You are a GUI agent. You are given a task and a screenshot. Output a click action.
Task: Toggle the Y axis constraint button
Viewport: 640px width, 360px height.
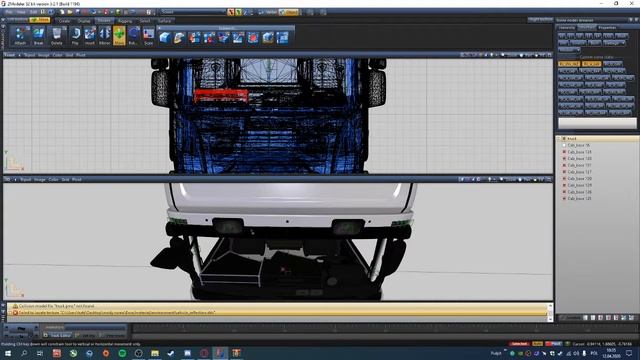[238, 12]
